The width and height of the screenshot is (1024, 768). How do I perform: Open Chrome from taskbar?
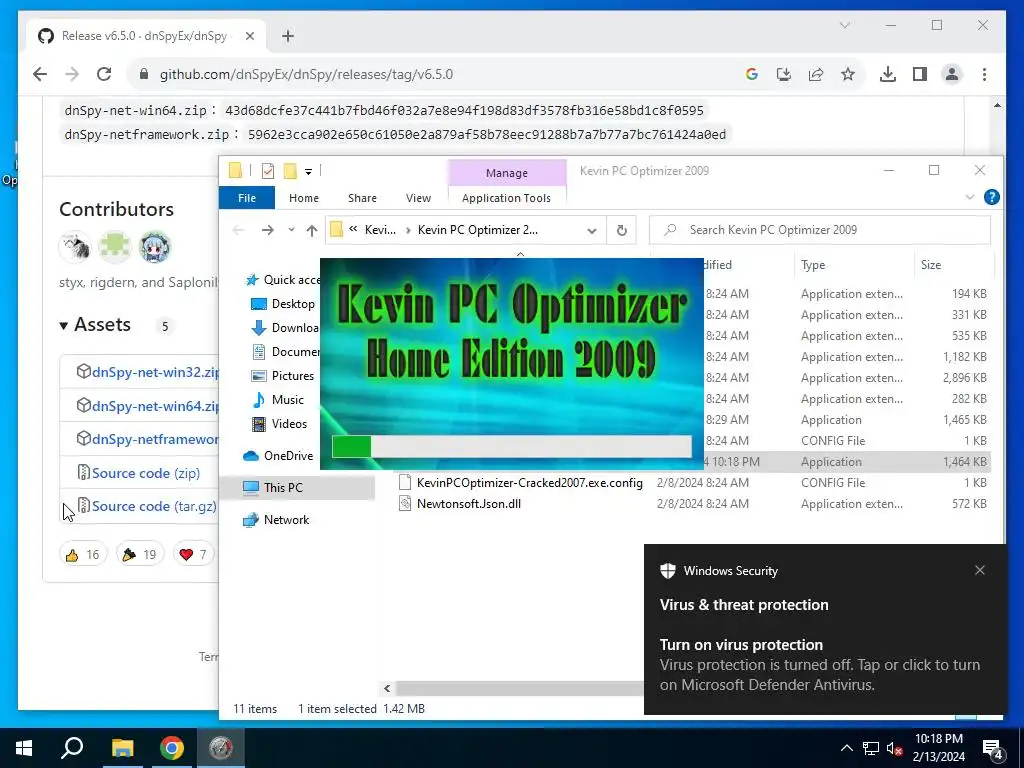point(172,748)
